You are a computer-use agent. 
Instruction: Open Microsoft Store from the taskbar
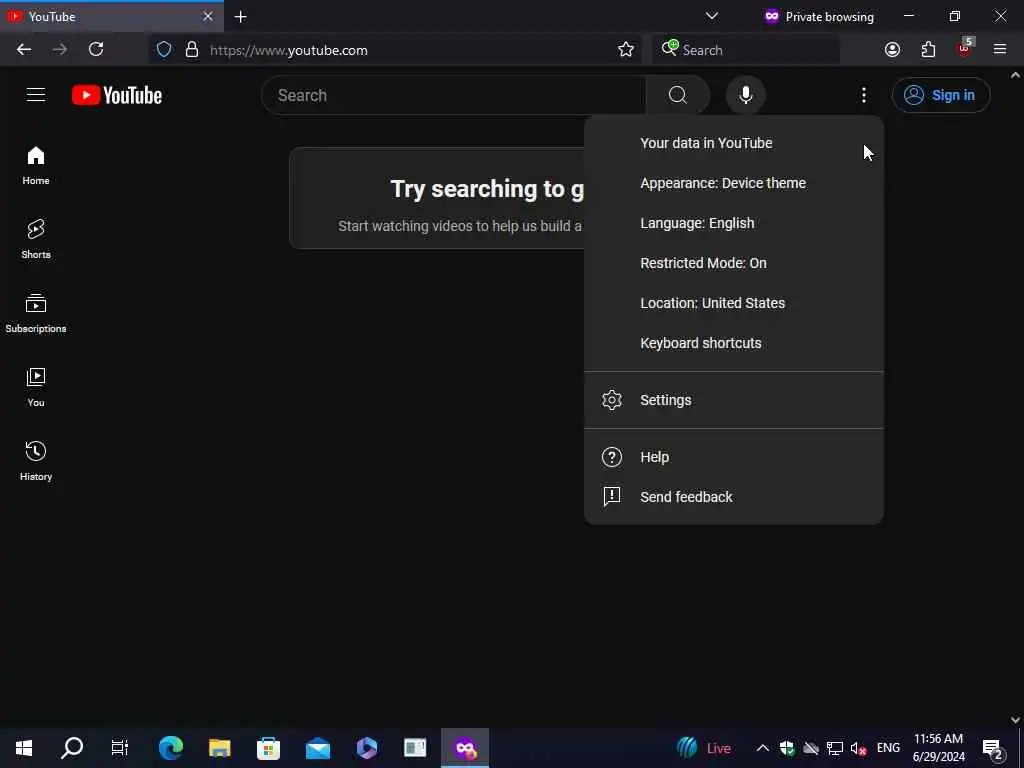coord(268,748)
